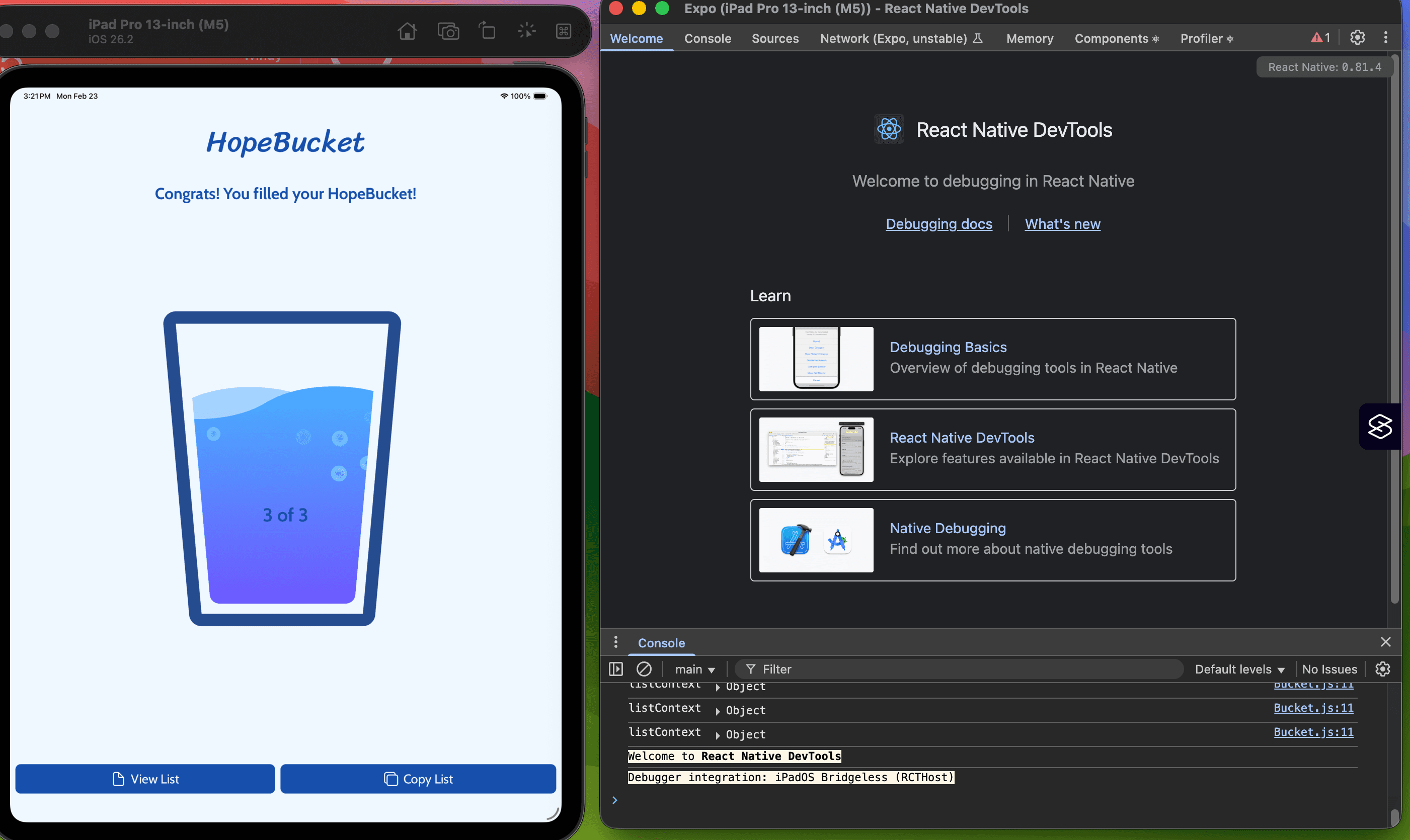Switch to the Sources tab in DevTools

click(774, 39)
